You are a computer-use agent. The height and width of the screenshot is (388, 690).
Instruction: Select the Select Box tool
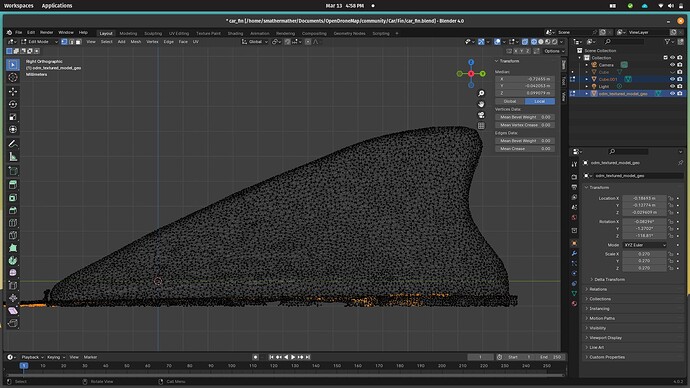pyautogui.click(x=13, y=65)
